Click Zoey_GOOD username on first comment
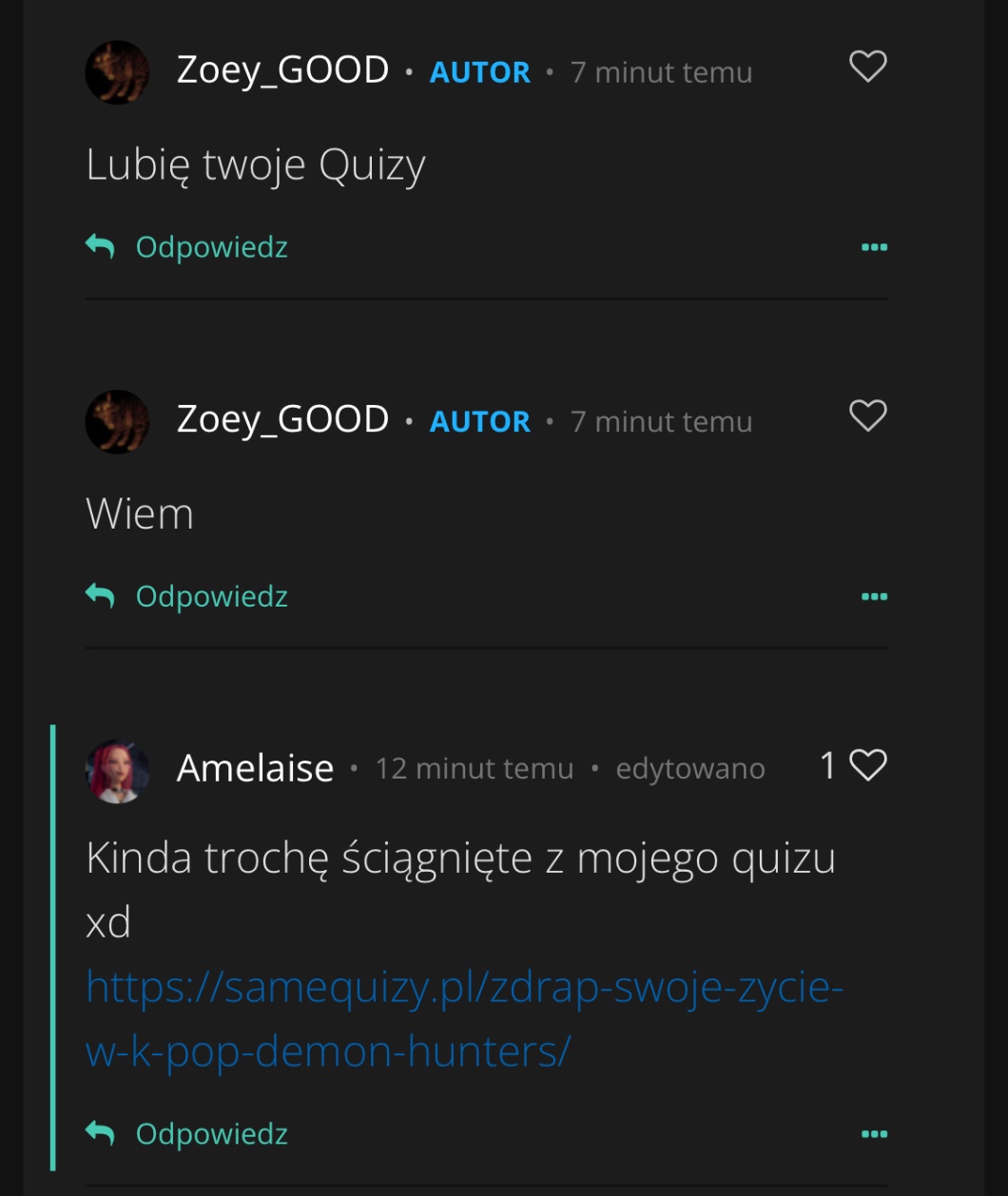The image size is (1008, 1196). 282,70
